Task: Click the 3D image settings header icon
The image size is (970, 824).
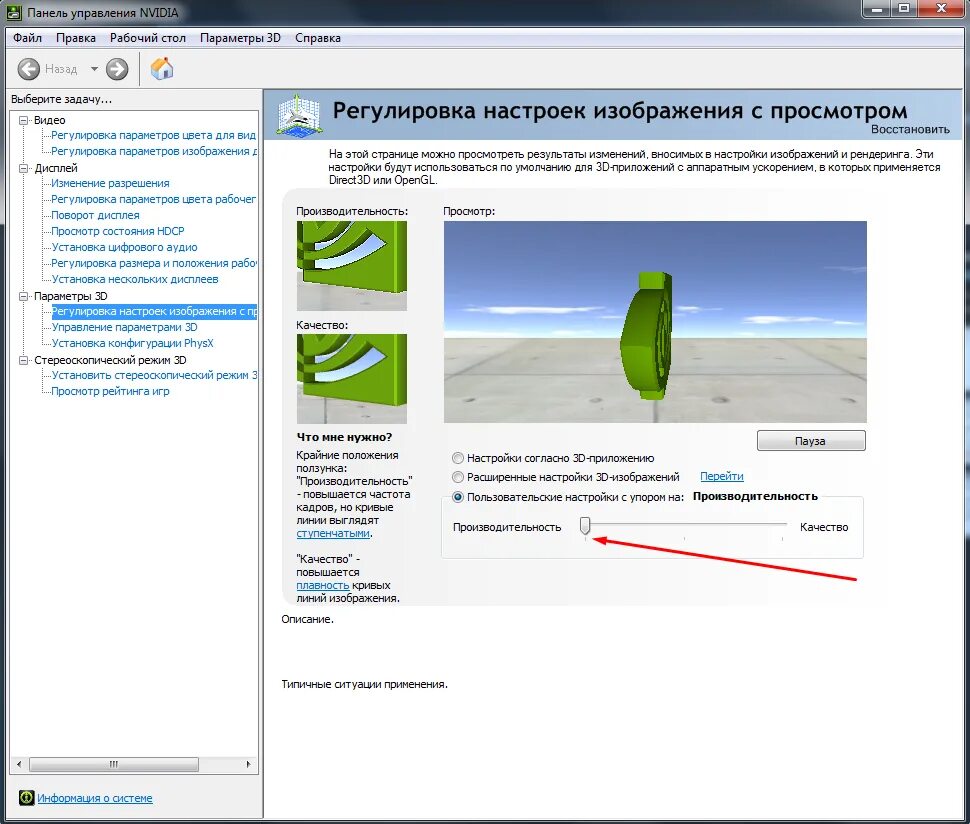Action: coord(299,115)
